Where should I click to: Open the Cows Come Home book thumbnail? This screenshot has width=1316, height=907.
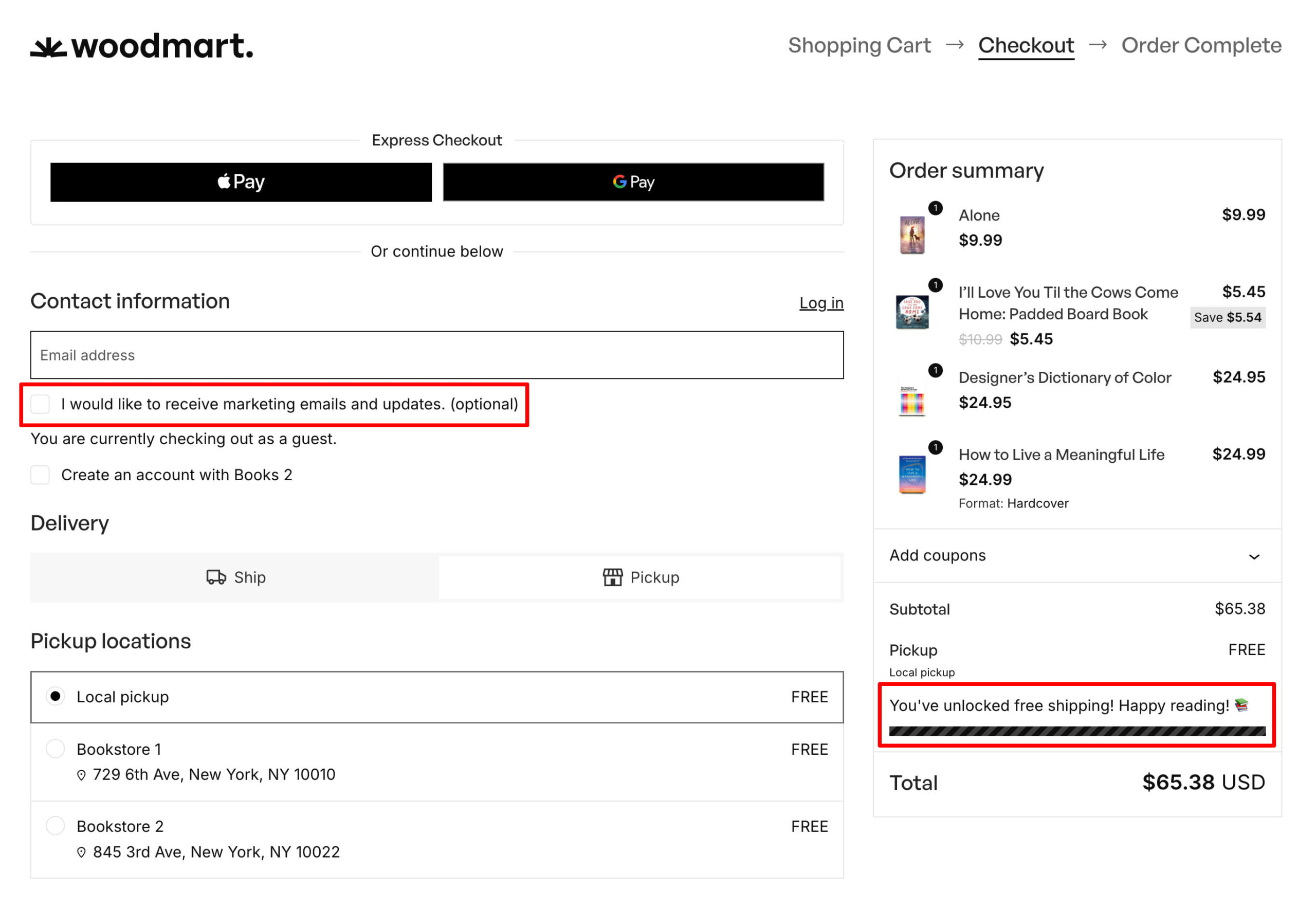point(912,312)
